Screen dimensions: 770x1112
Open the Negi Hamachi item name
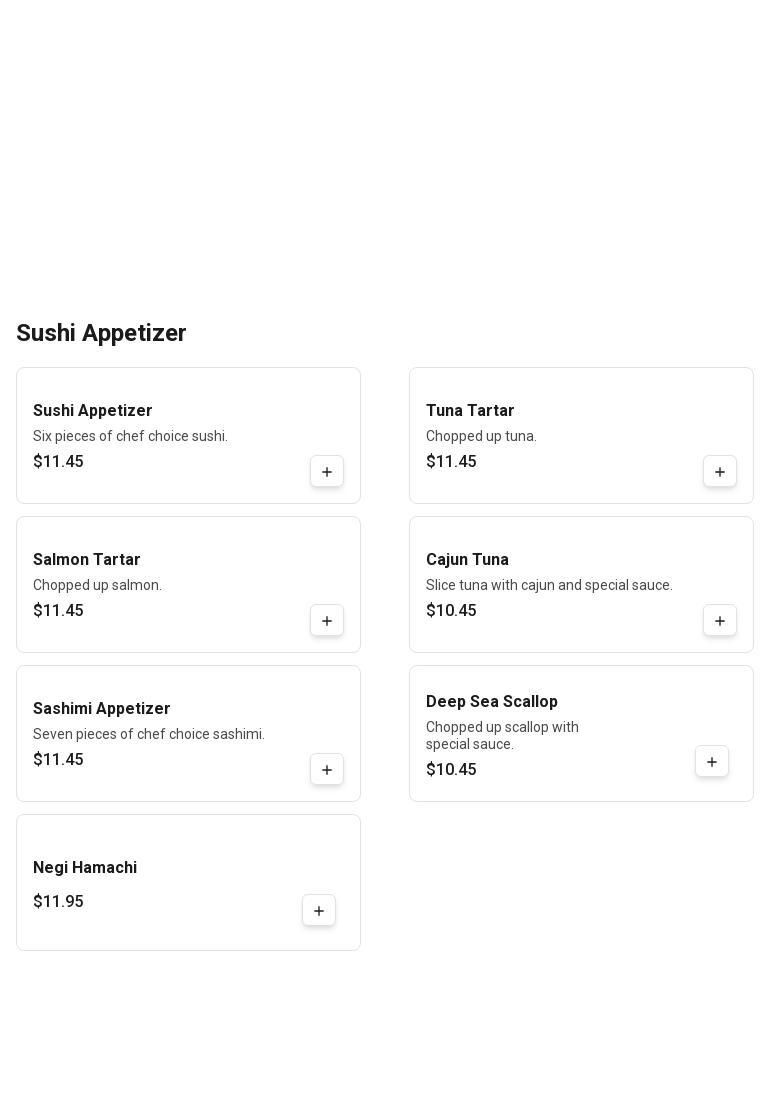85,868
